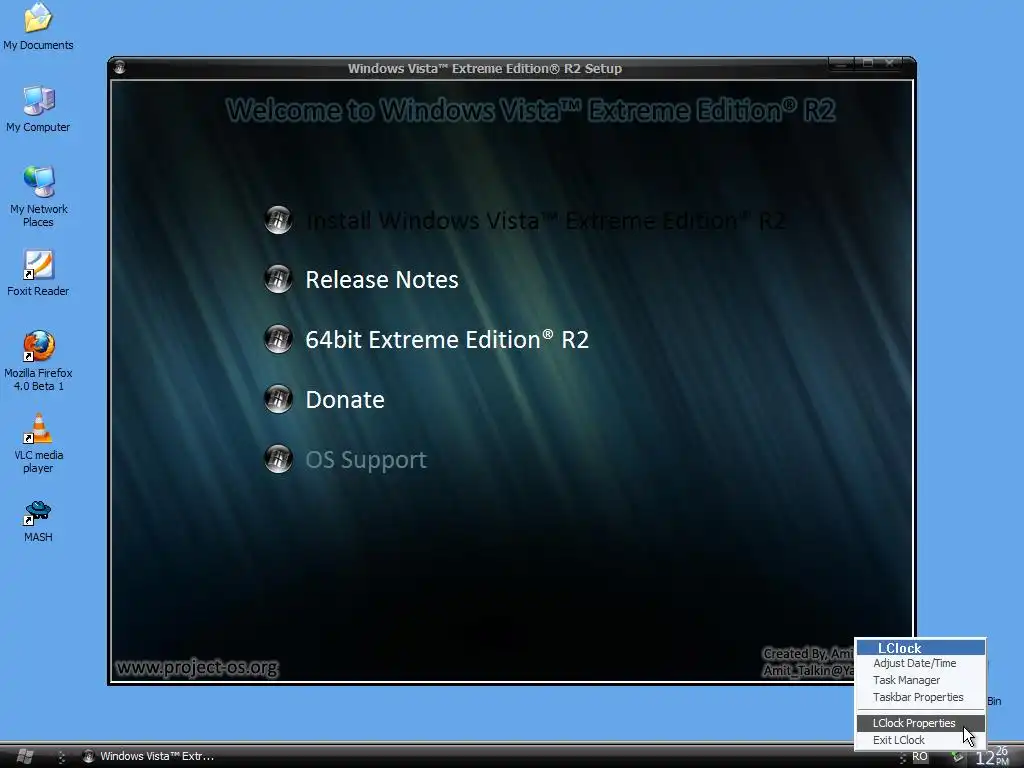Open the 64bit Extreme Edition R2 option
The width and height of the screenshot is (1024, 768).
447,340
